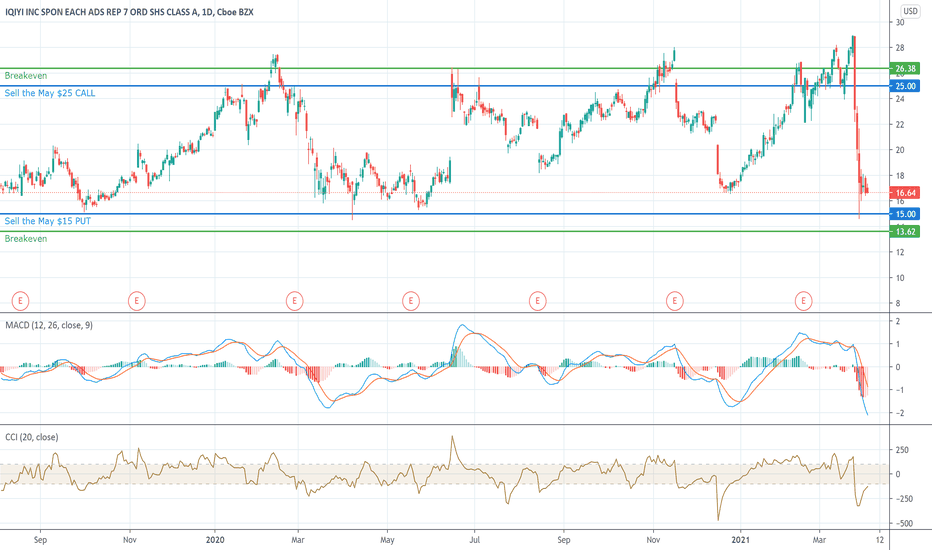
Task: Click the '12' label at date axis end
Action: tap(880, 540)
